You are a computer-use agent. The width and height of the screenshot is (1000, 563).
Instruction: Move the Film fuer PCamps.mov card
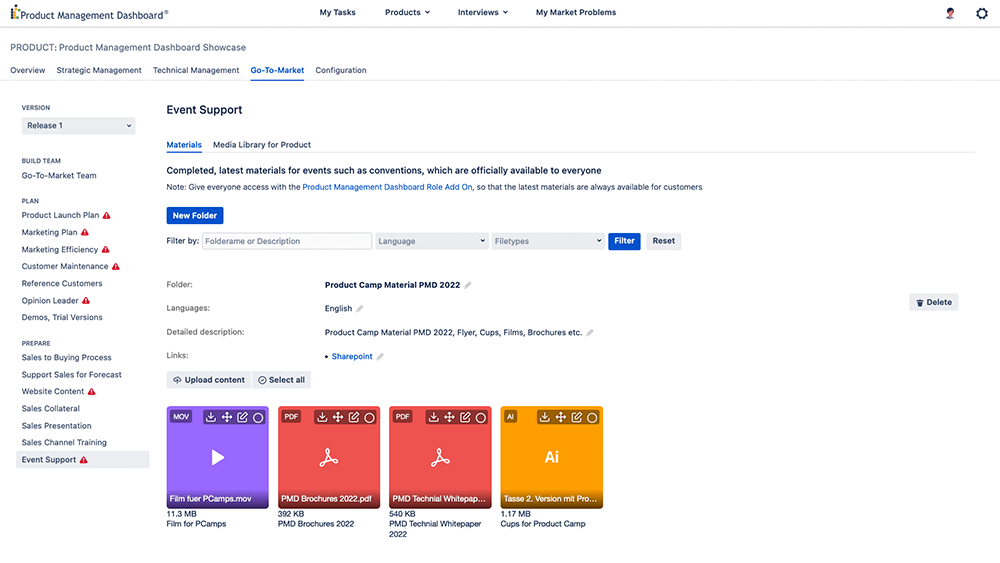pyautogui.click(x=226, y=417)
